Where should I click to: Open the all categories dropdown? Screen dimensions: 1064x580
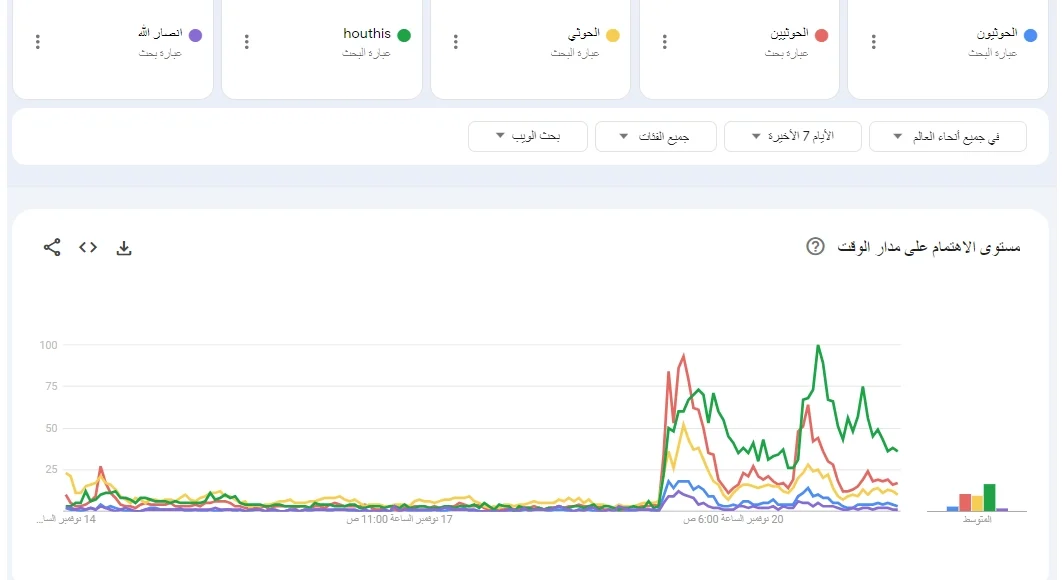655,136
